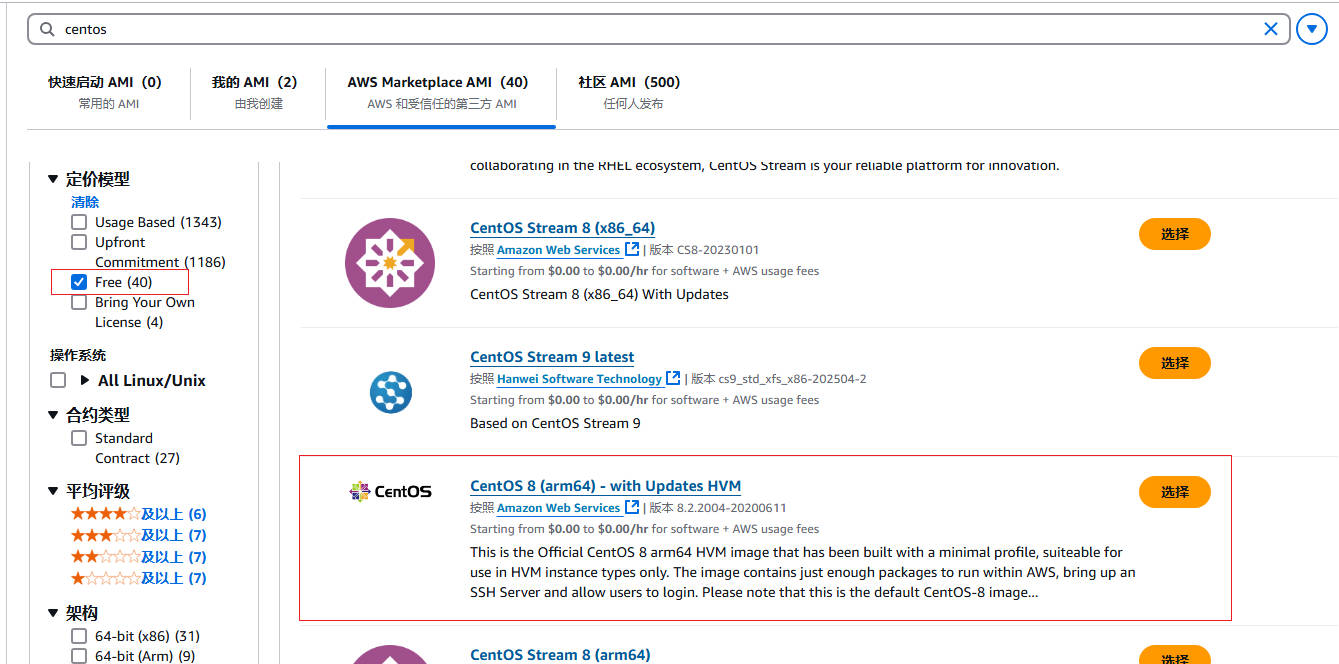Clear the centos search text
This screenshot has width=1339, height=664.
click(x=1271, y=29)
